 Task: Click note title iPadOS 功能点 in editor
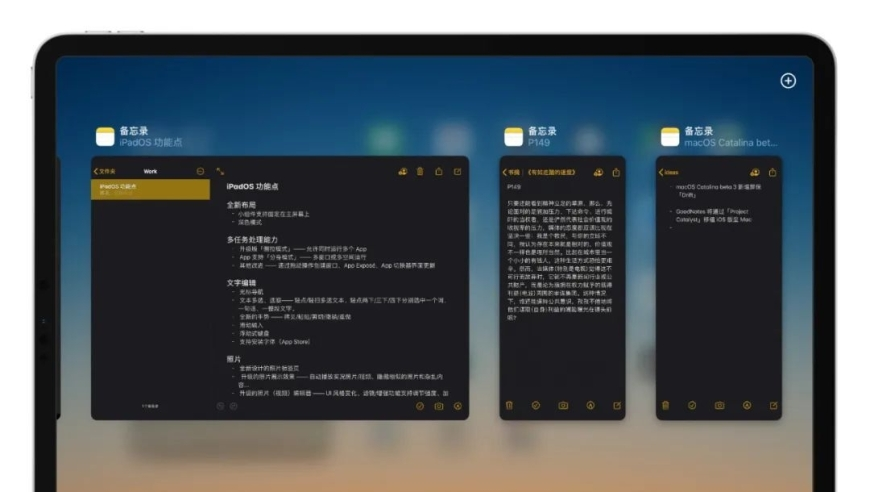click(x=252, y=186)
